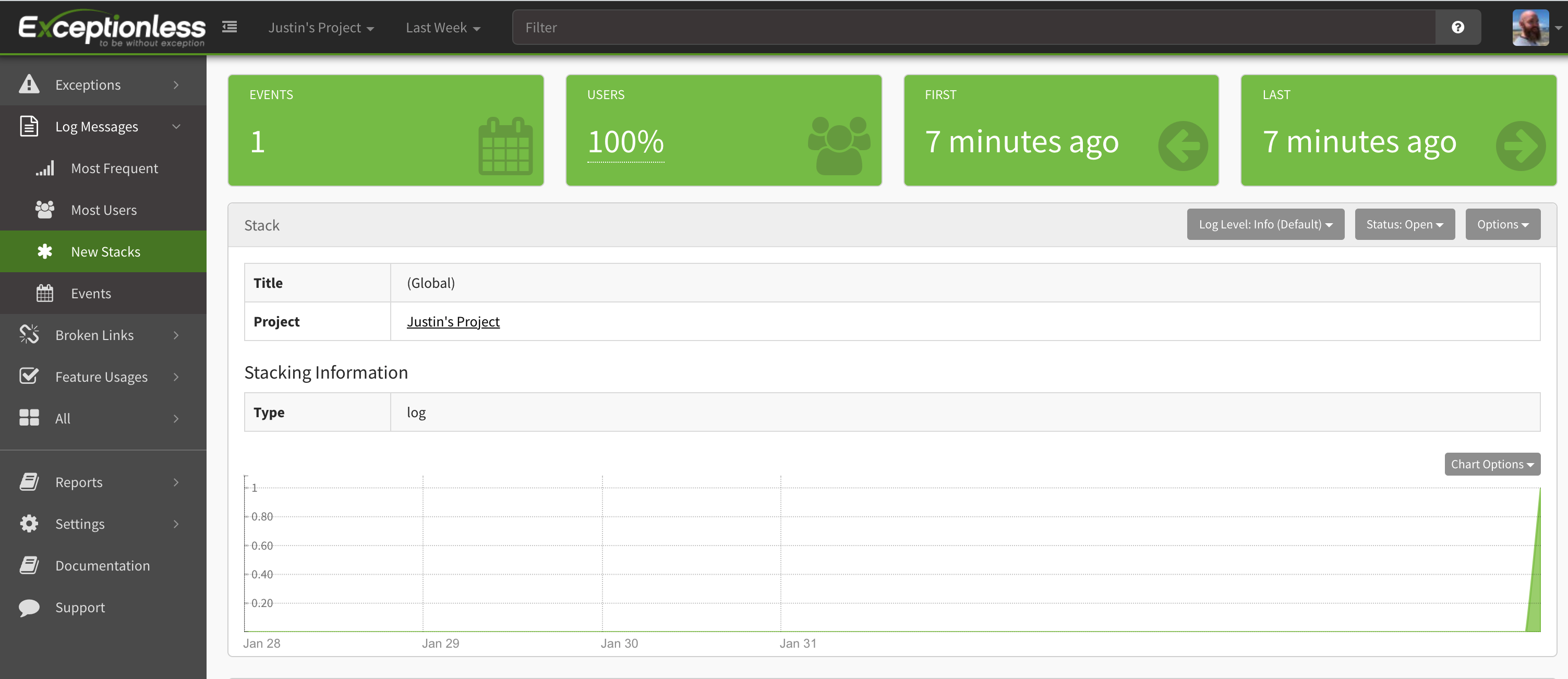Click into the Filter search field

(974, 27)
